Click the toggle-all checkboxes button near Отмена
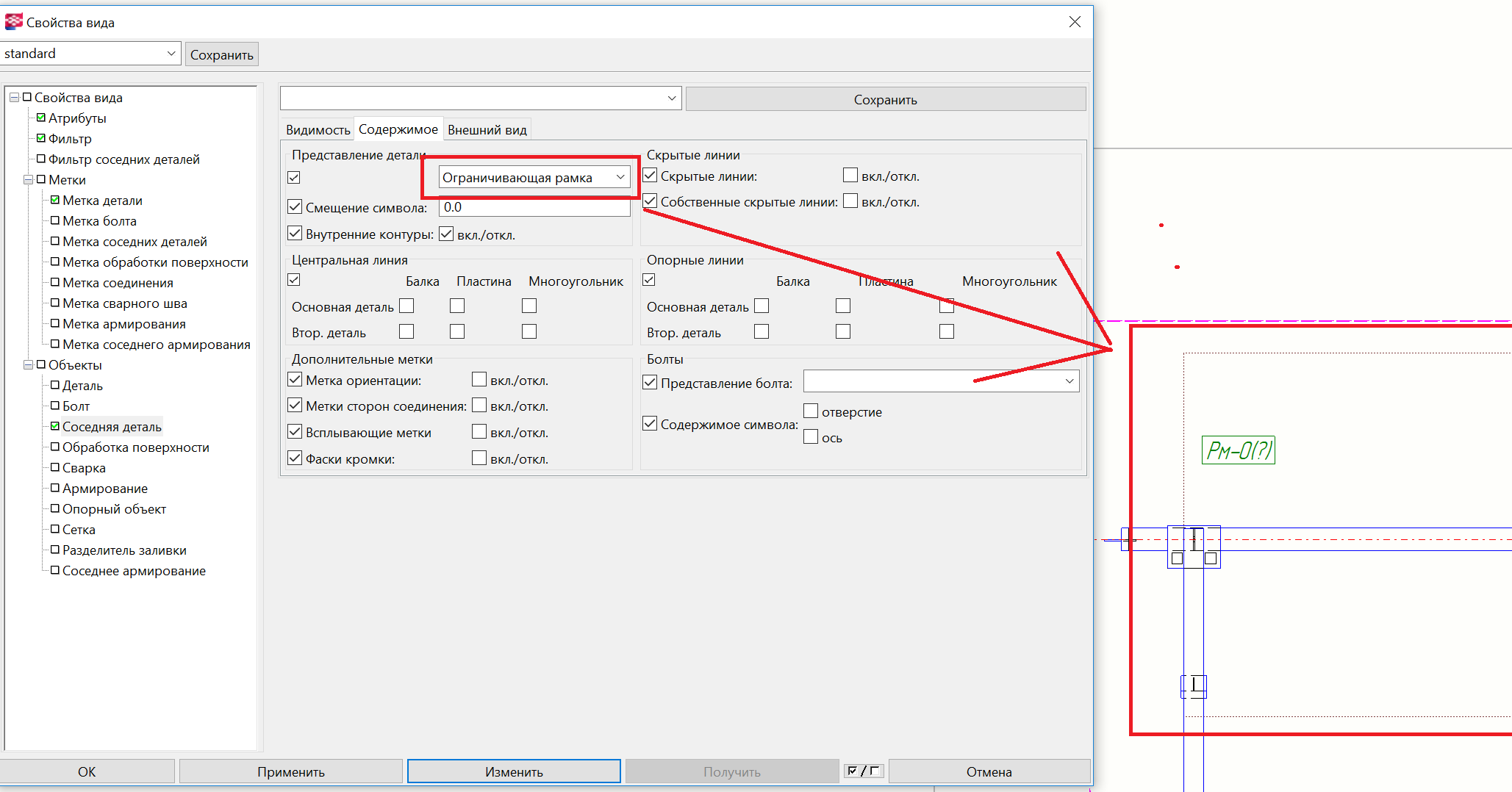Screen dimensions: 1512x792 (x=863, y=771)
